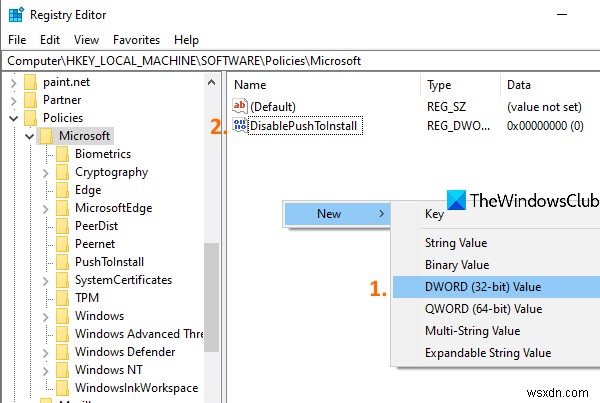Click the Partner folder icon
The width and height of the screenshot is (600, 403).
click(x=31, y=100)
